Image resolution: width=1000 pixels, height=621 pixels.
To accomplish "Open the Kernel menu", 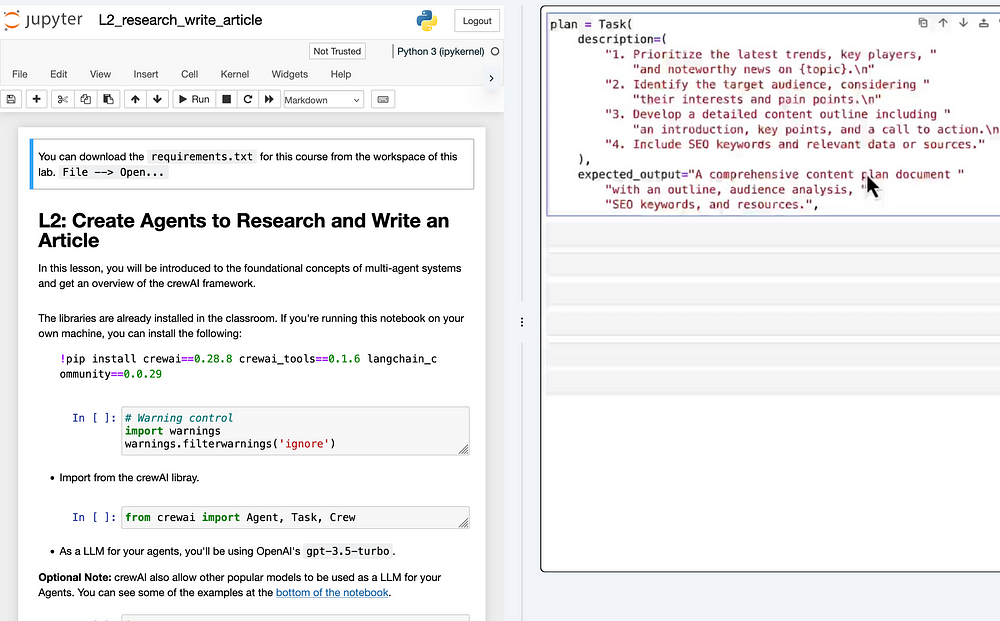I will click(235, 74).
